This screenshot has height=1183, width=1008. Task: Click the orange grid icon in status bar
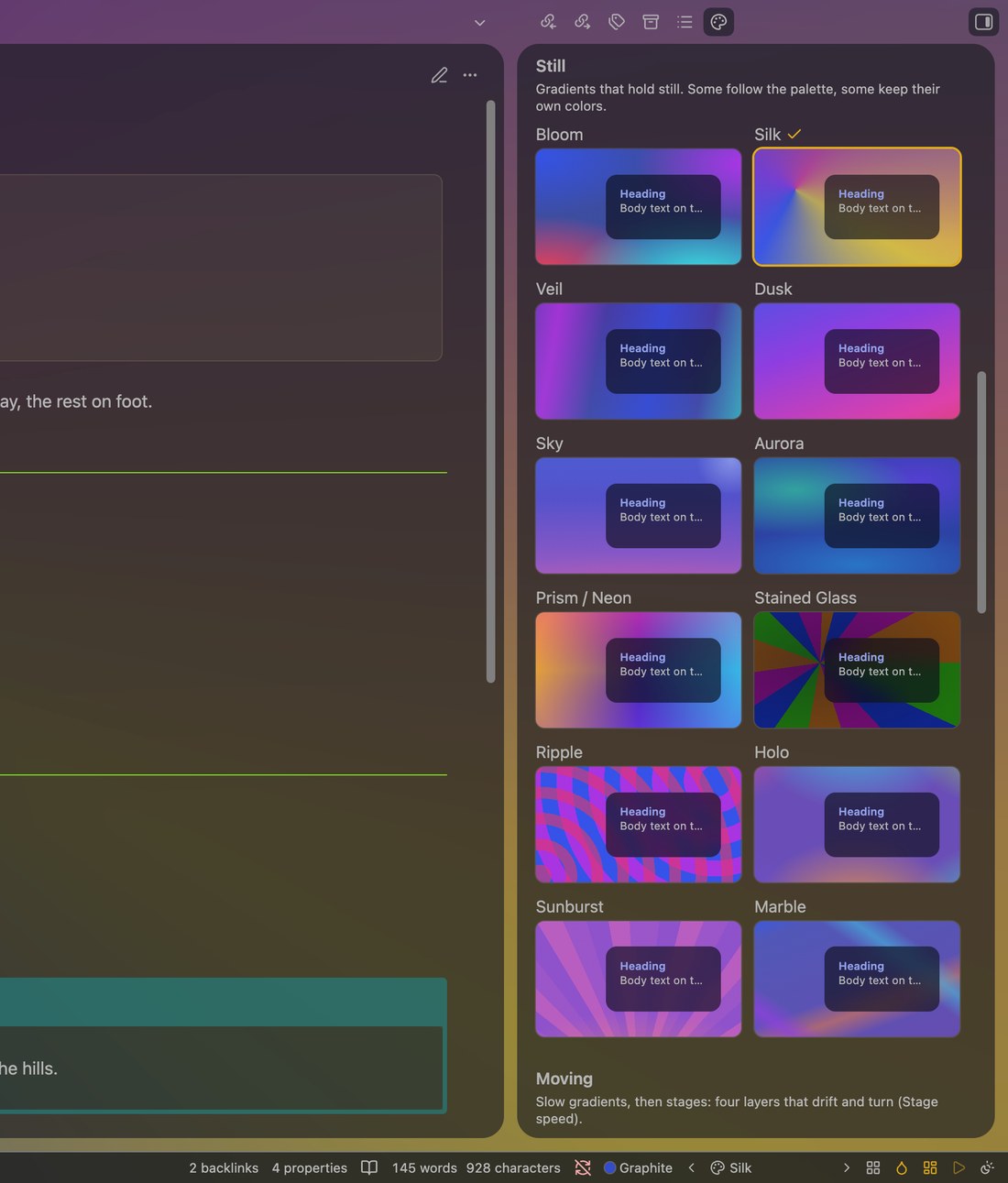tap(930, 1167)
